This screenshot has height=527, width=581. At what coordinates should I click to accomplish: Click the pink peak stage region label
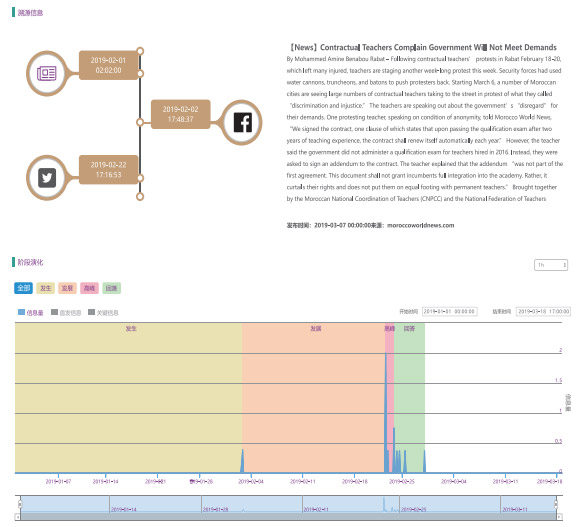pos(389,328)
